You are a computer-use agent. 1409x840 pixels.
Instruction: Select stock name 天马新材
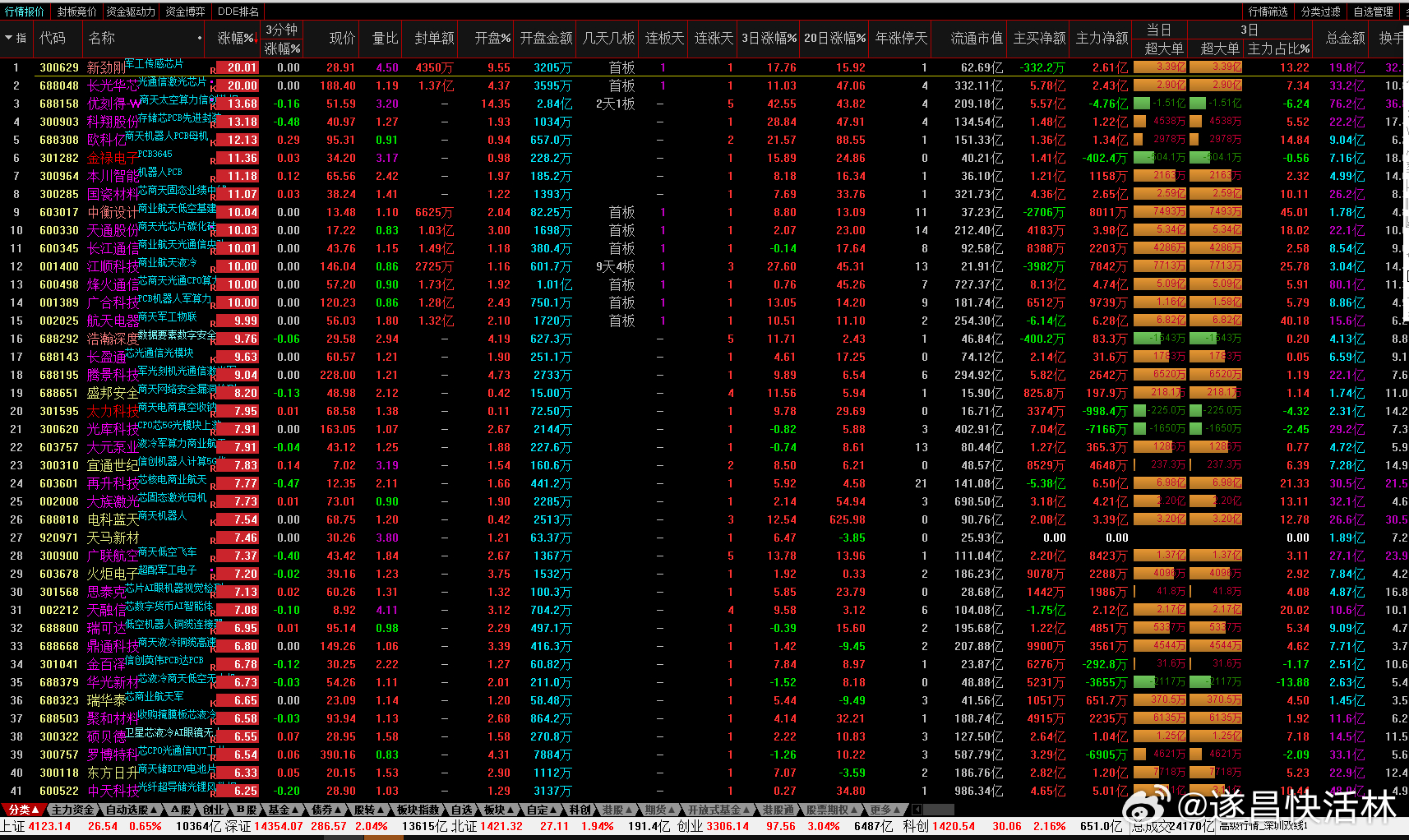point(113,538)
